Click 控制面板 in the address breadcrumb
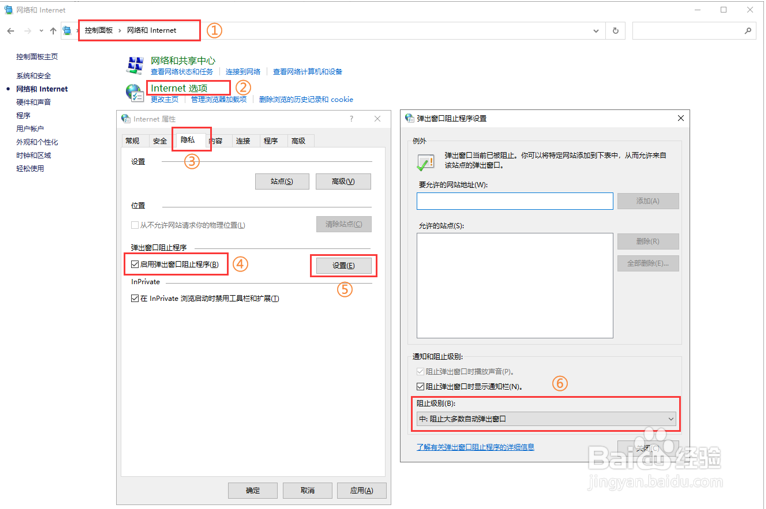 pyautogui.click(x=99, y=30)
